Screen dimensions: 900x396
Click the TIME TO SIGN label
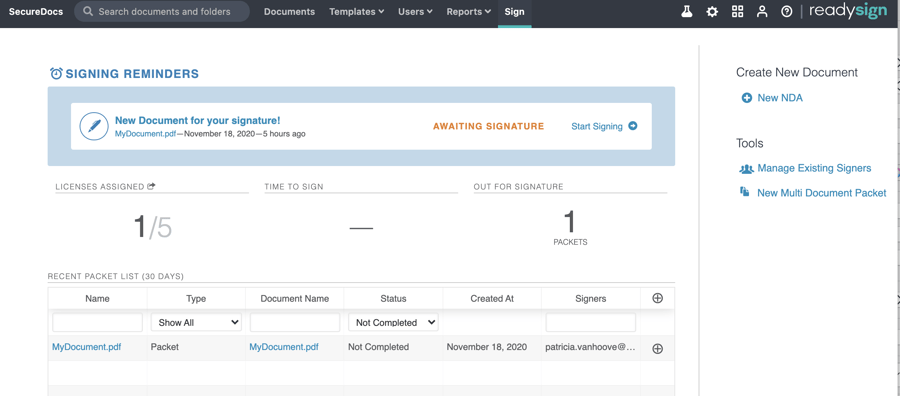point(294,187)
